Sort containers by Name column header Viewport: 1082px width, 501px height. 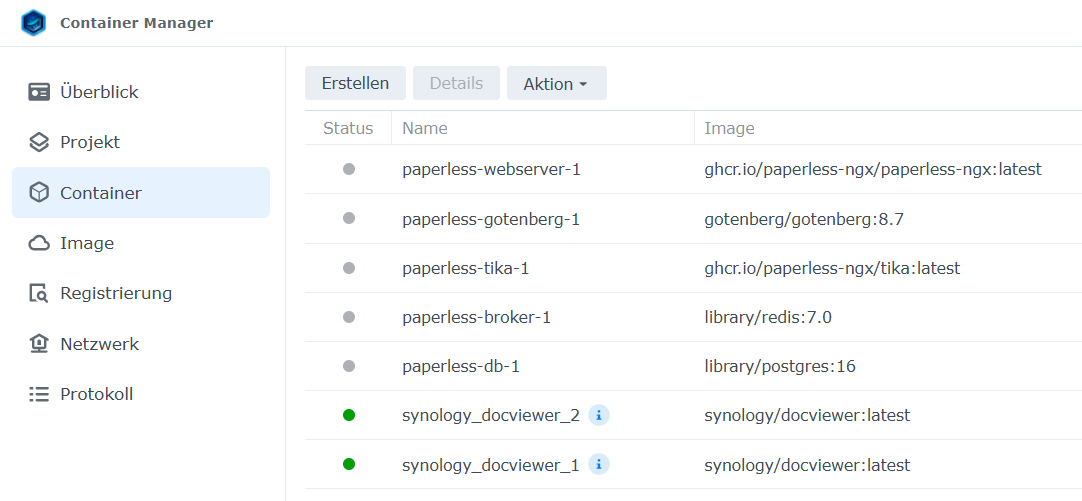click(425, 128)
